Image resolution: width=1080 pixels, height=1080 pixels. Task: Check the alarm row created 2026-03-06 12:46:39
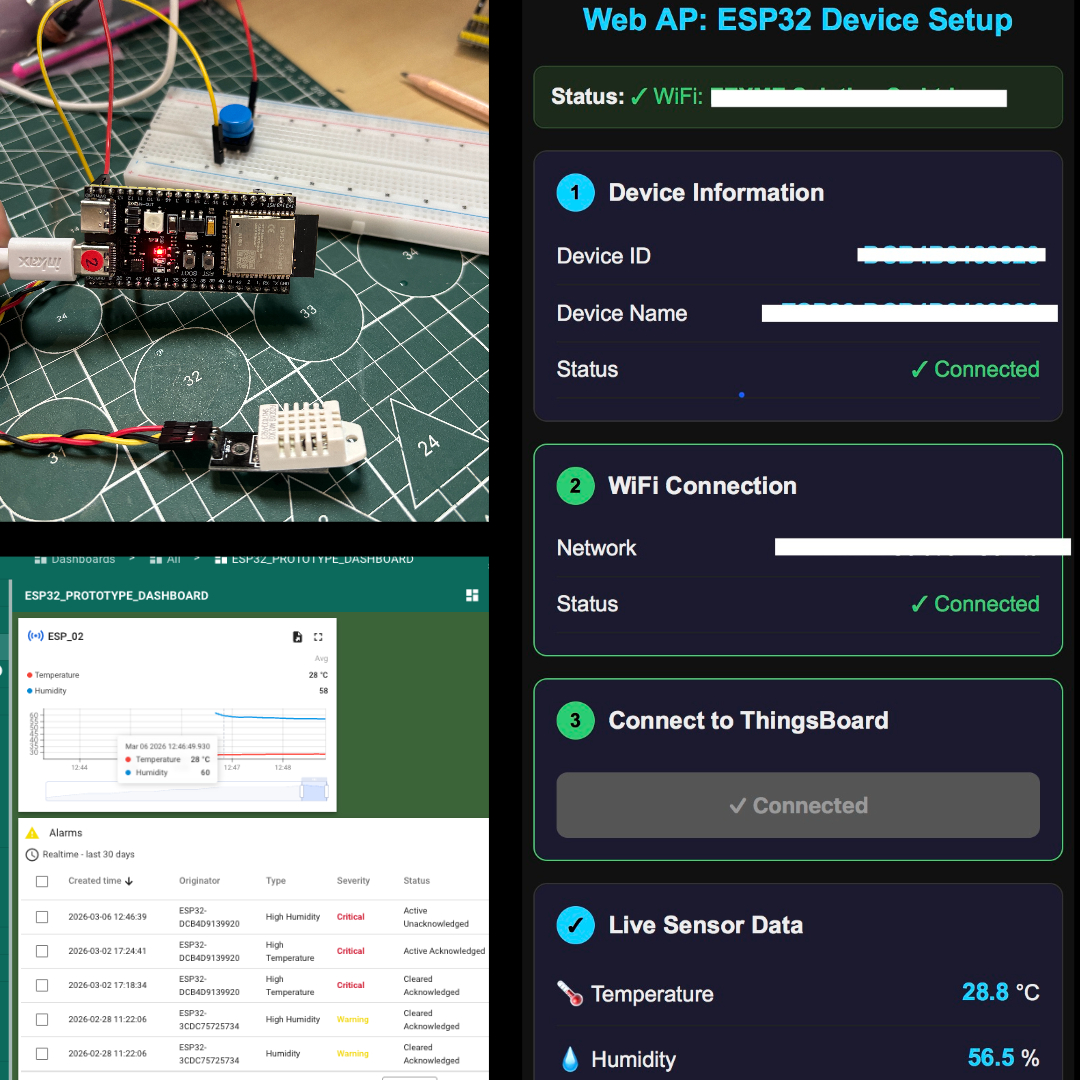(42, 917)
